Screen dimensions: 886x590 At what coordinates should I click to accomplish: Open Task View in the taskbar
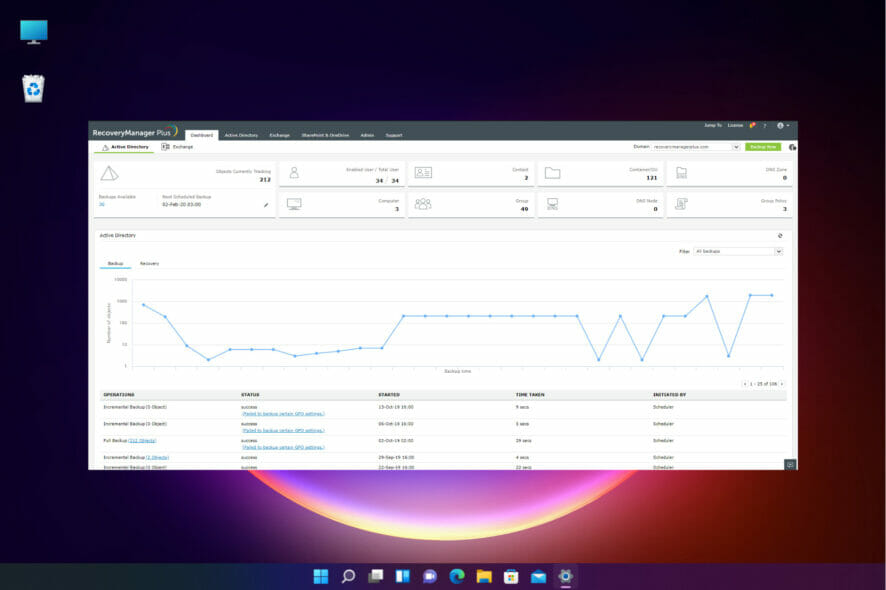click(376, 576)
